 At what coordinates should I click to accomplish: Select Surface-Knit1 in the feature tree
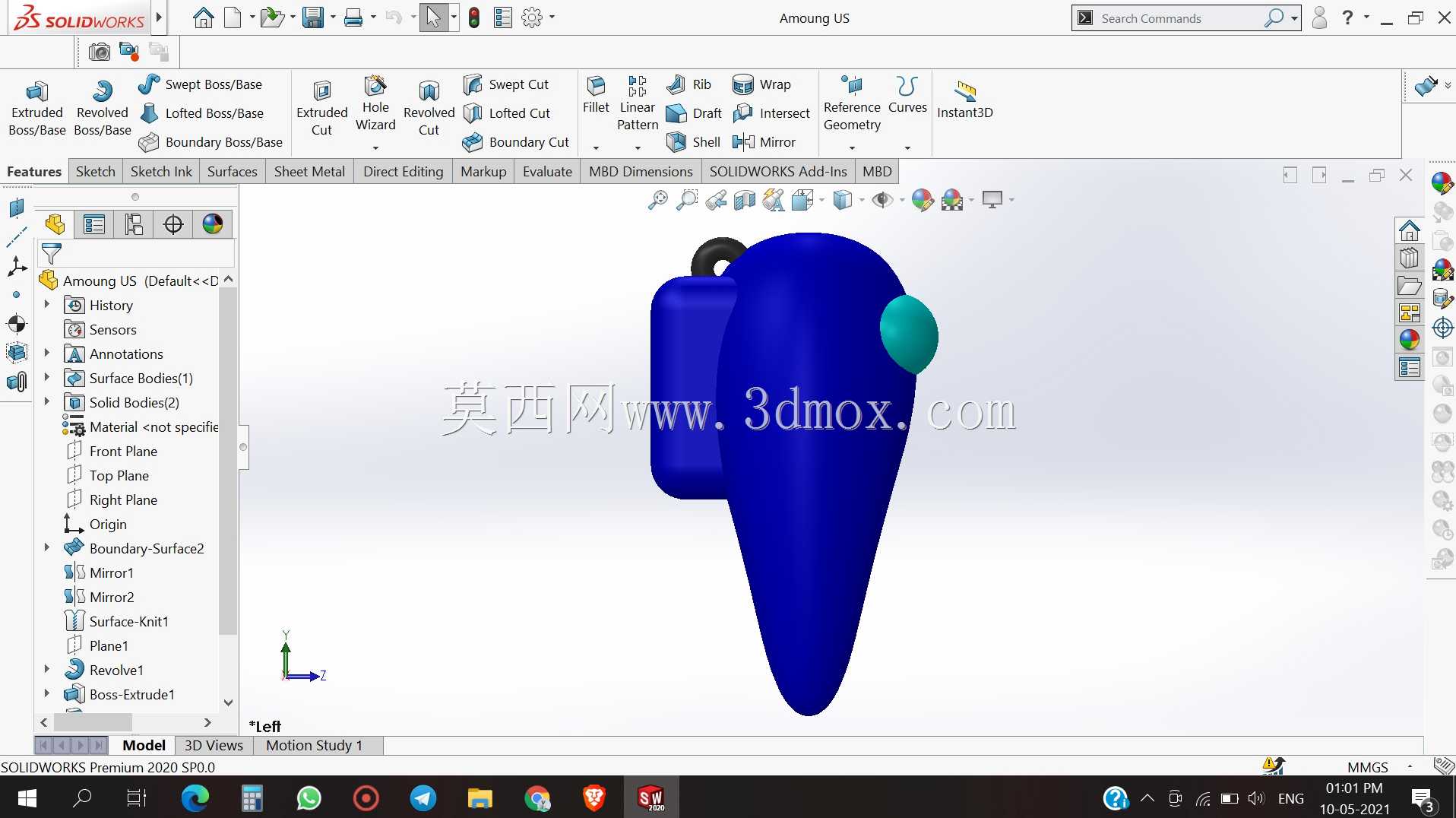(x=128, y=622)
